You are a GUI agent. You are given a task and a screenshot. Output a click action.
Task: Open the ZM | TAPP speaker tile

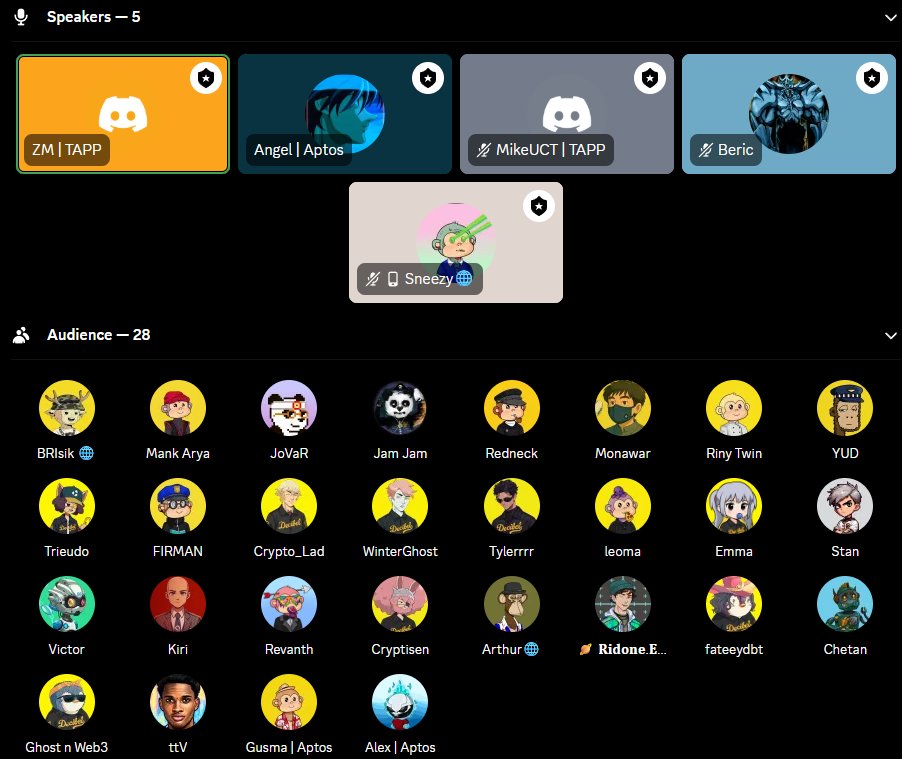[123, 114]
